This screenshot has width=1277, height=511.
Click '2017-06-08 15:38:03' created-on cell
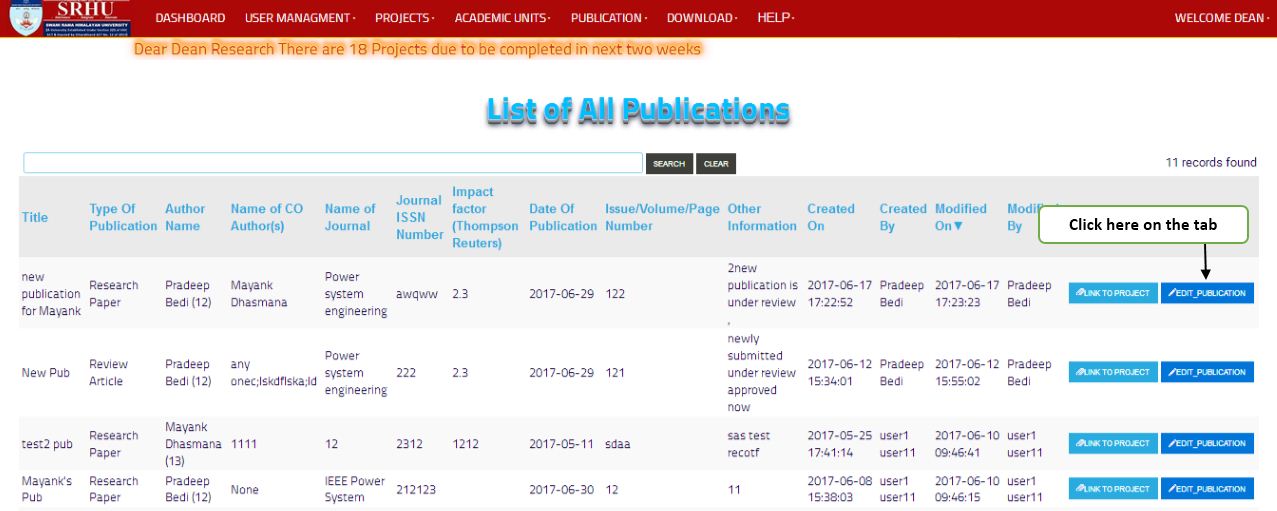click(840, 489)
